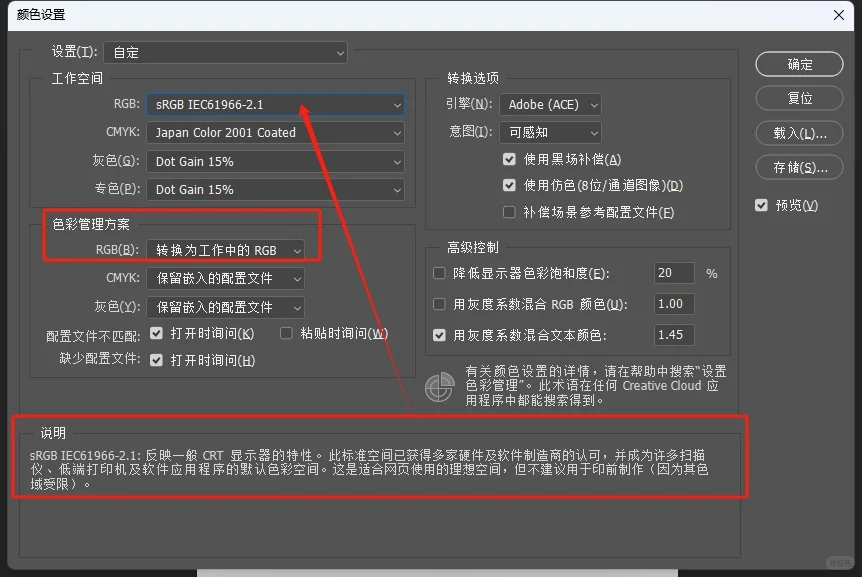This screenshot has width=862, height=577.
Task: Open the RGB working space dropdown sRGB IEC61966-2.1
Action: tap(275, 103)
